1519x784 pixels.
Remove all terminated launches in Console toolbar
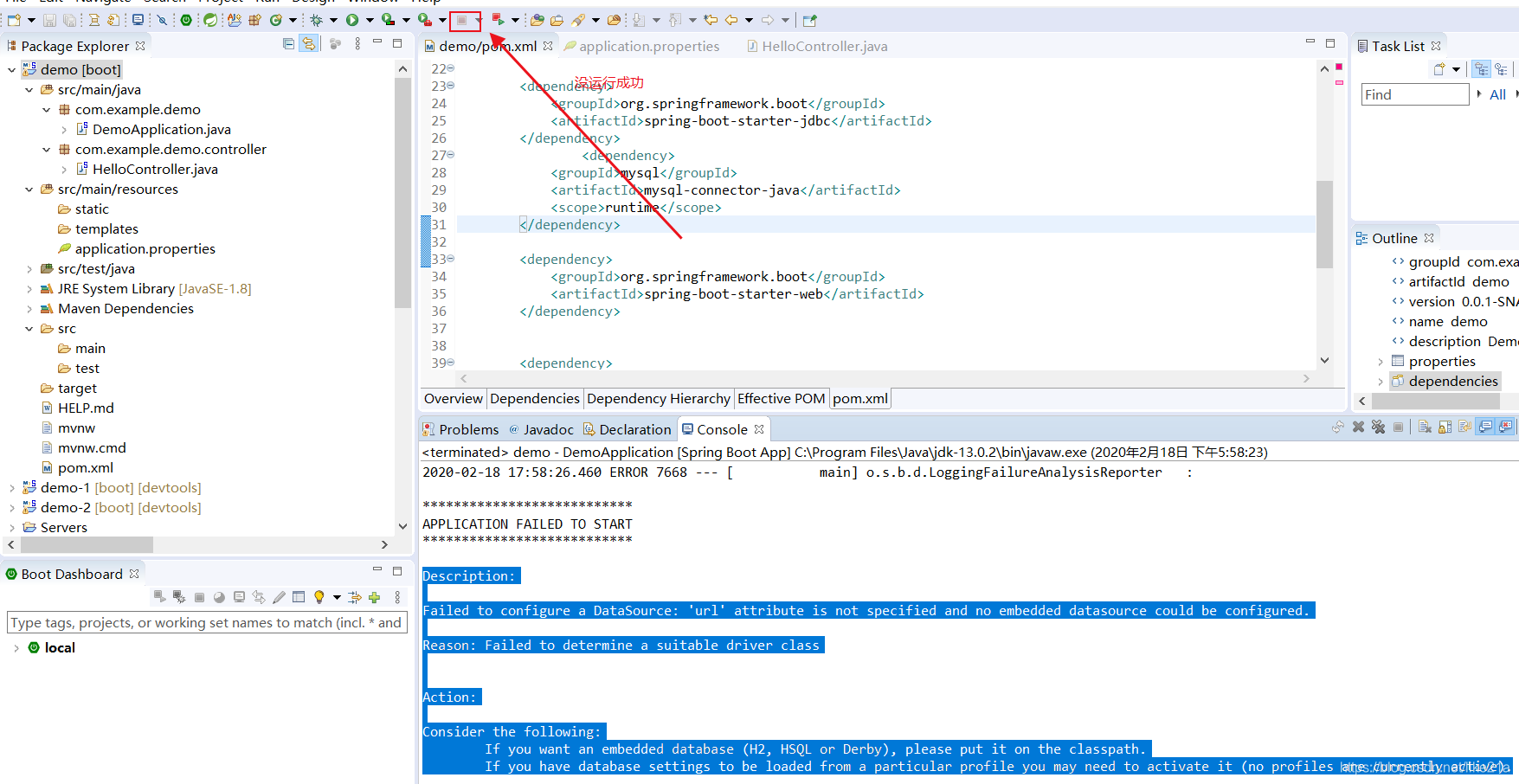pos(1378,427)
